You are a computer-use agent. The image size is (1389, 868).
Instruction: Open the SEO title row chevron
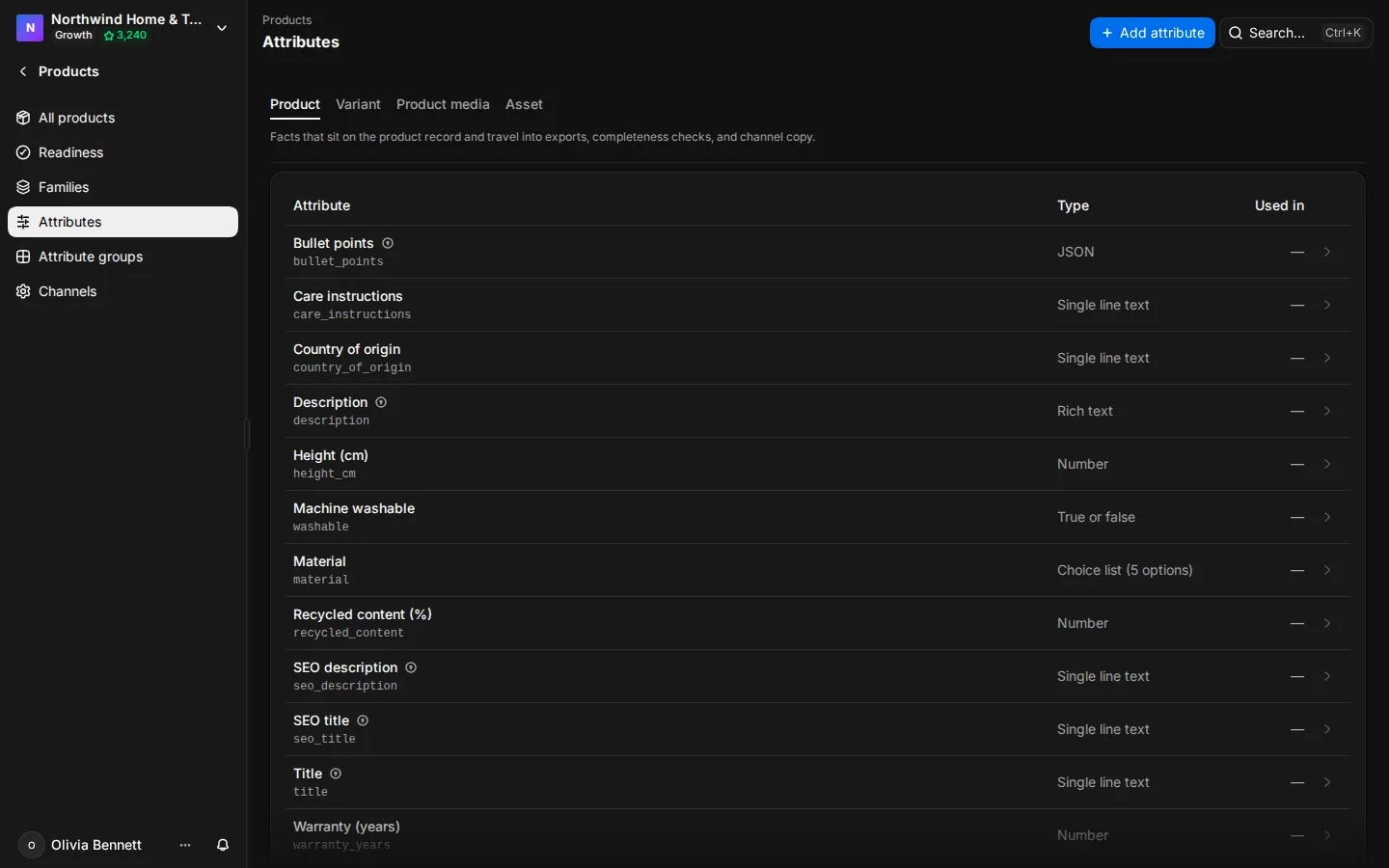[x=1327, y=729]
